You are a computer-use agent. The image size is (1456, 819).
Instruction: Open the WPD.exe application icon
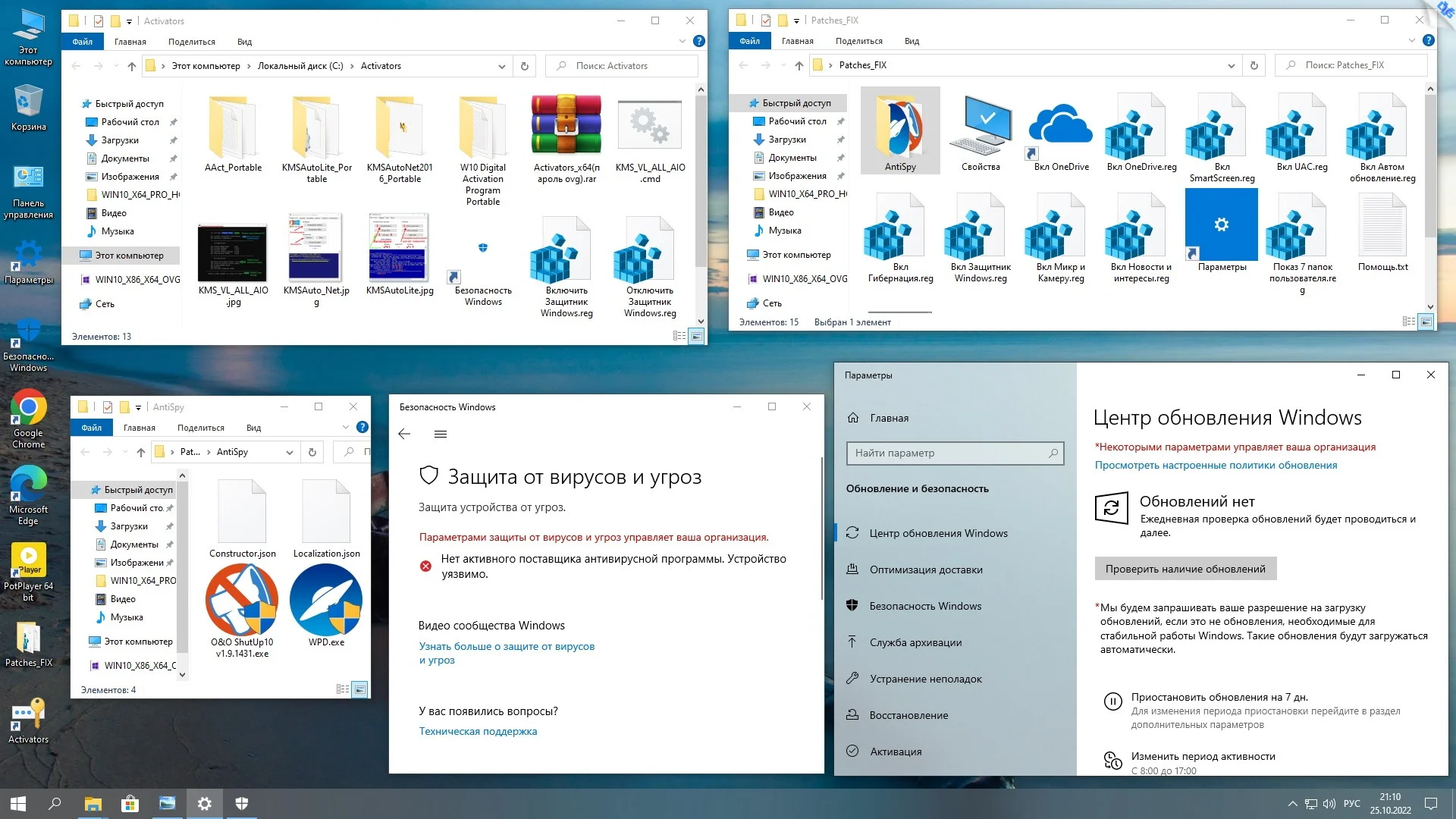(x=326, y=601)
